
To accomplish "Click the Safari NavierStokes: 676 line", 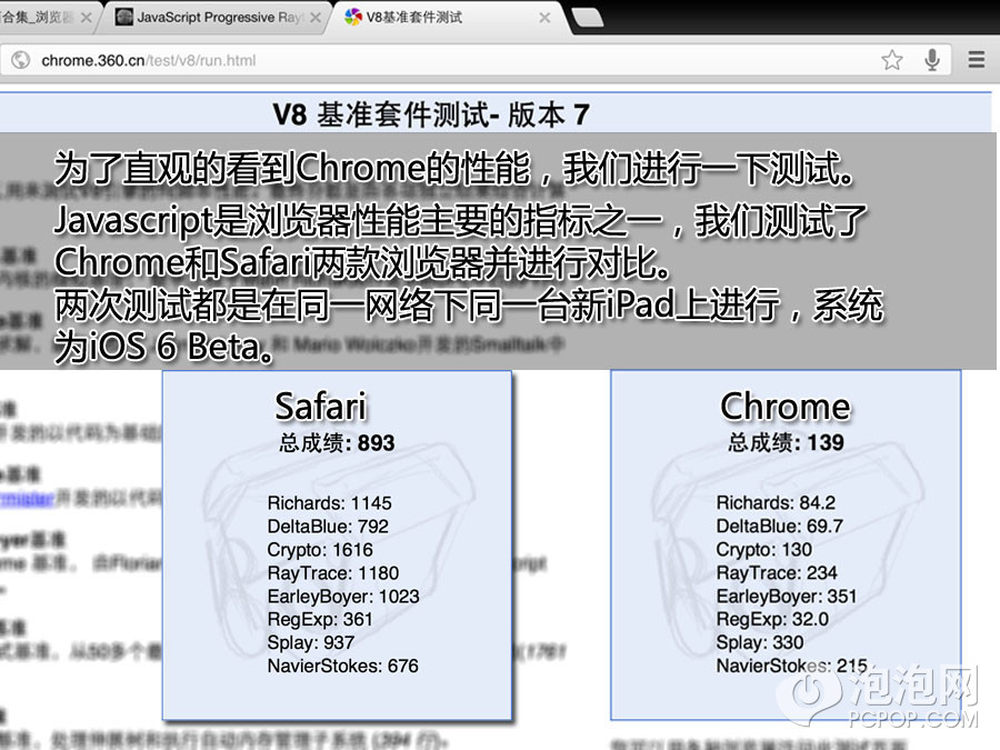I will pyautogui.click(x=342, y=666).
